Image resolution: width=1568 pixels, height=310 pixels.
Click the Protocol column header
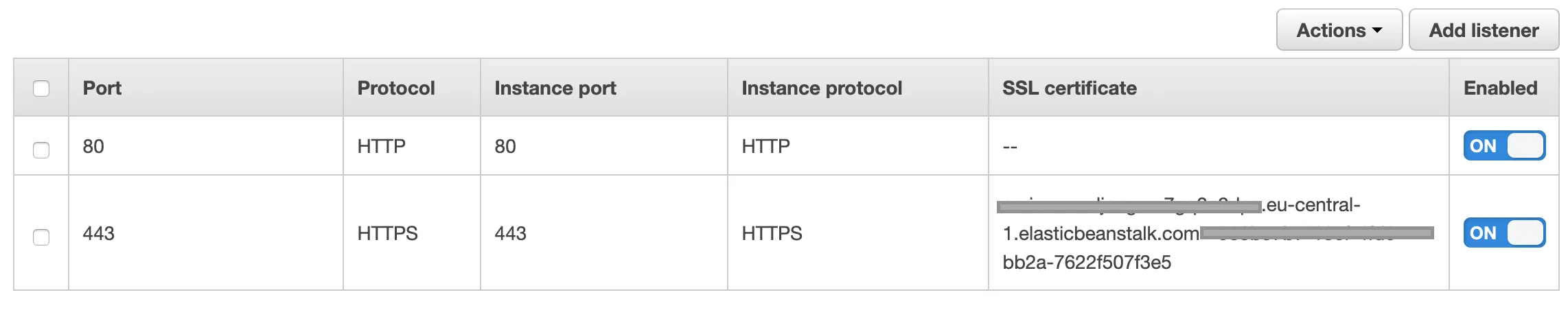(x=396, y=88)
